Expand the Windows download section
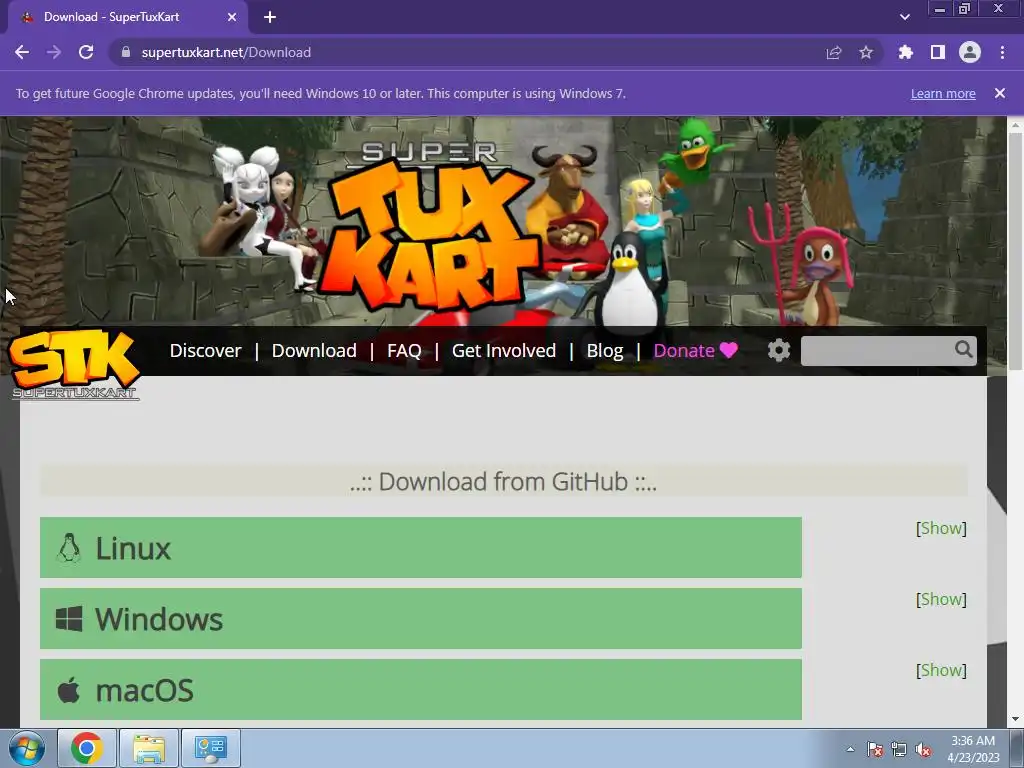The width and height of the screenshot is (1024, 768). [x=421, y=618]
